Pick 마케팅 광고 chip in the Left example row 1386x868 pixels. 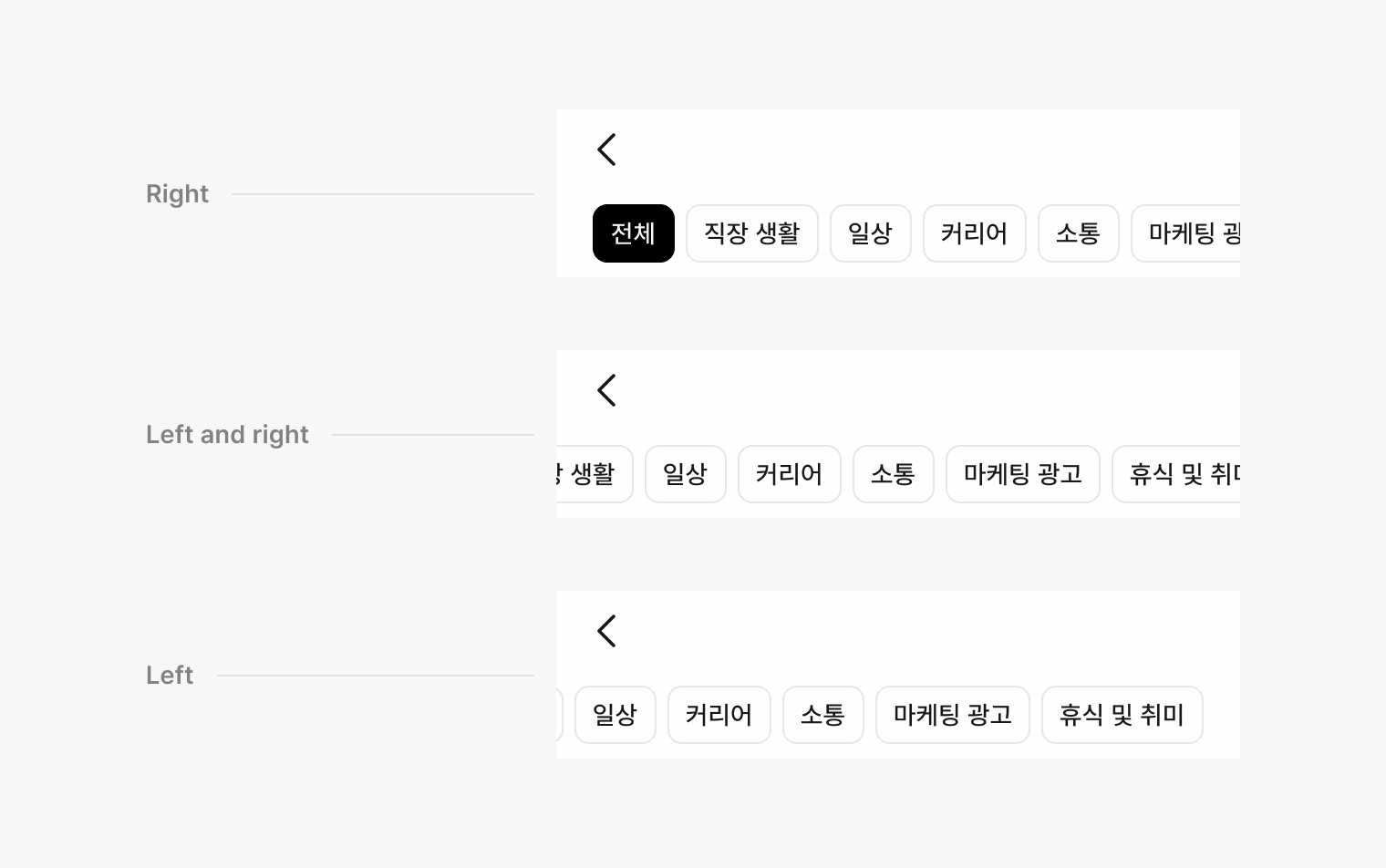[x=952, y=715]
